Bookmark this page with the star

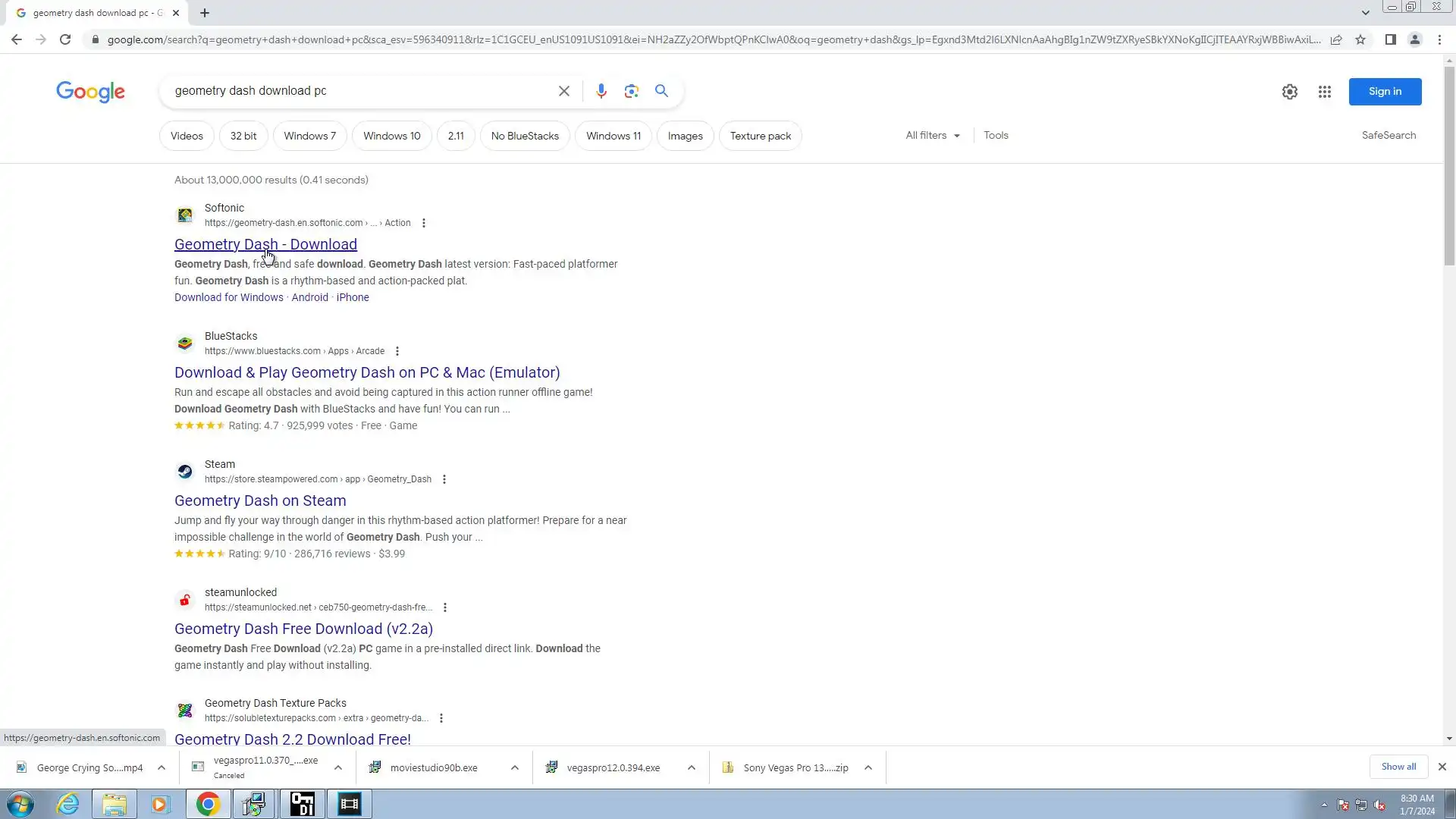click(1360, 39)
